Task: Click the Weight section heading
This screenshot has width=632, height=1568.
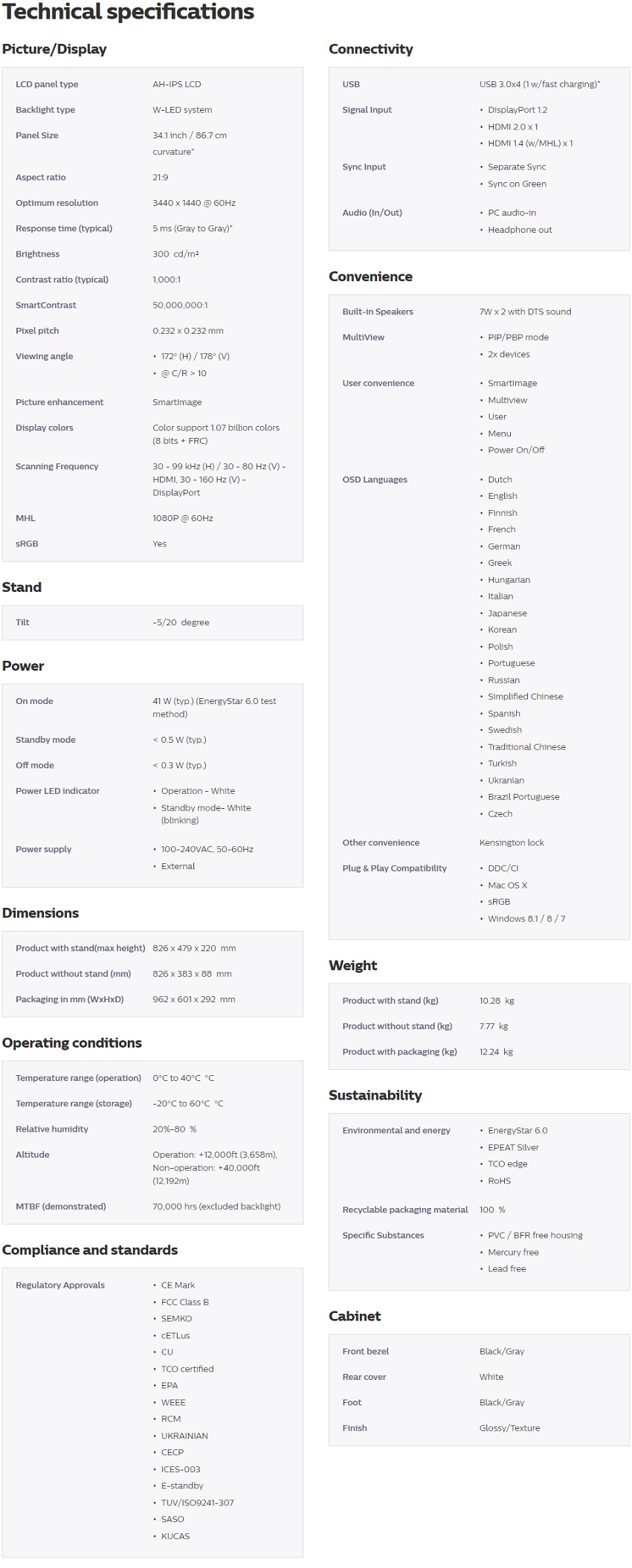Action: point(352,966)
